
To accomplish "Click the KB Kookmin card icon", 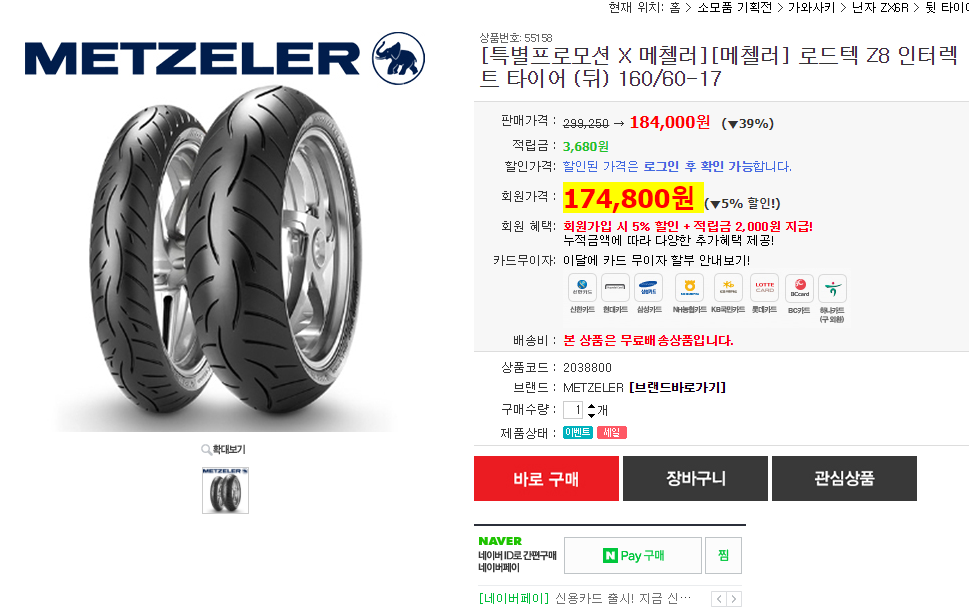I will [728, 289].
